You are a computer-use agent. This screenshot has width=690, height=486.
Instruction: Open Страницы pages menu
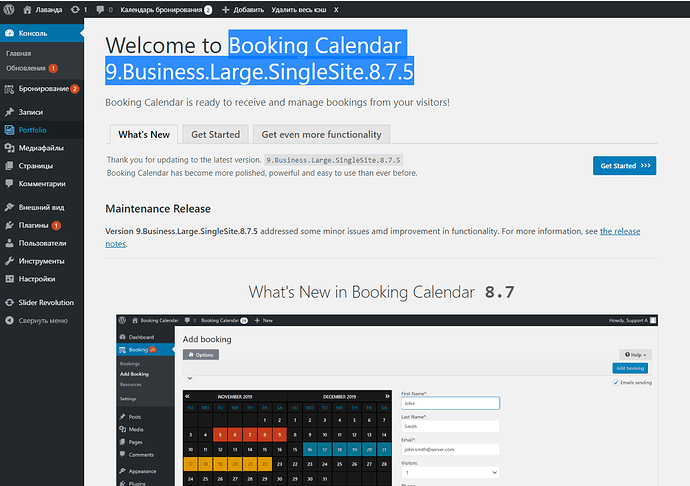click(x=42, y=166)
